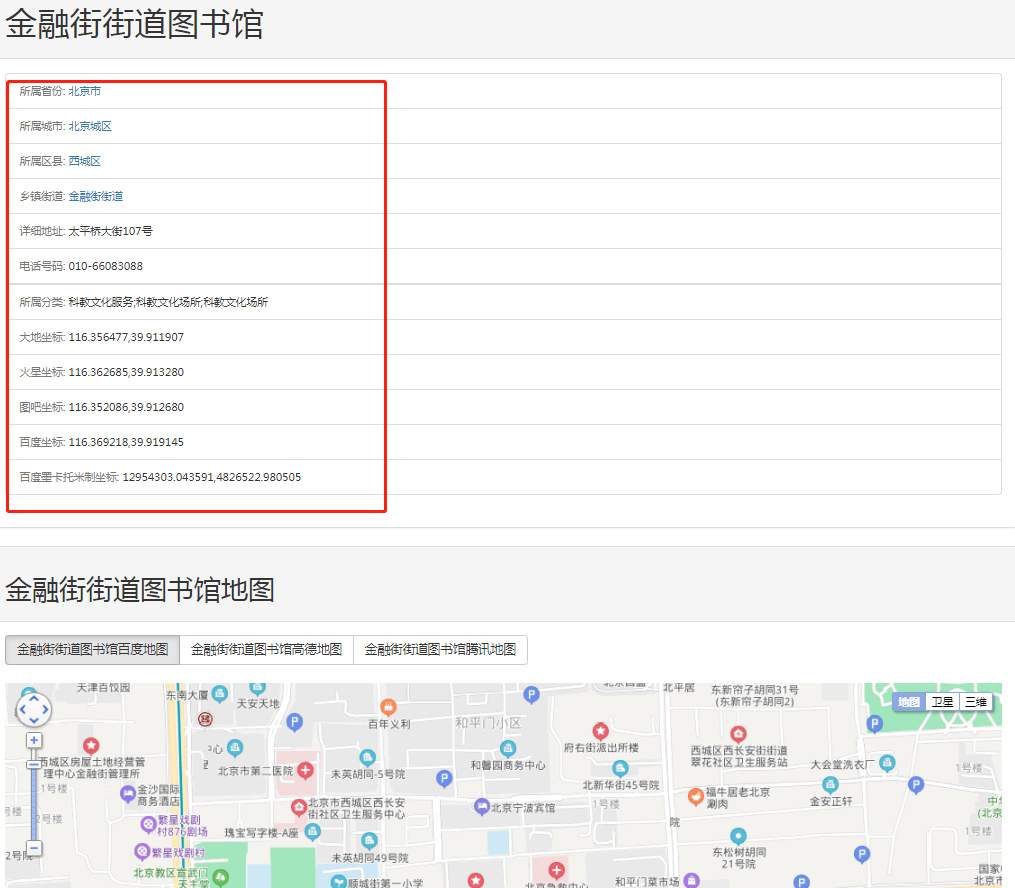Click the red star marker near 金沙国际商务酒店
1015x888 pixels.
click(92, 745)
